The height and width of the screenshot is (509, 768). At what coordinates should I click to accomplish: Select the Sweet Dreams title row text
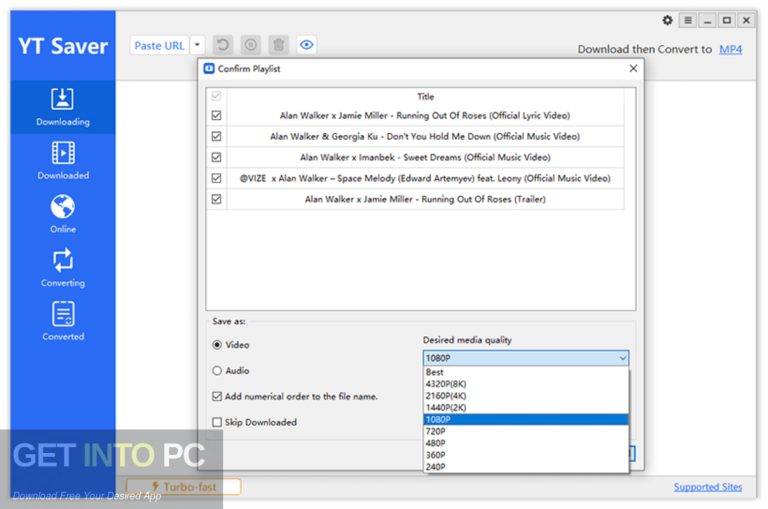click(425, 157)
